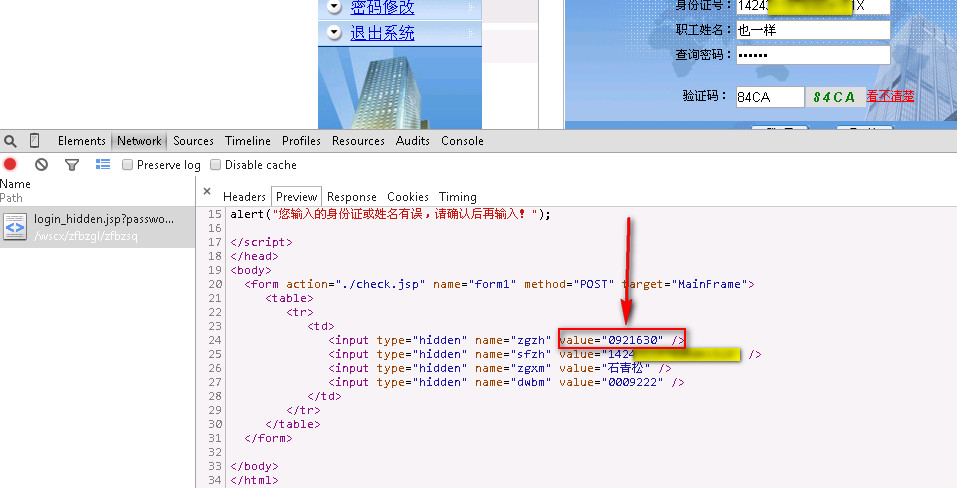The image size is (957, 488).
Task: Click the alert message code on line 15
Action: pyautogui.click(x=391, y=214)
